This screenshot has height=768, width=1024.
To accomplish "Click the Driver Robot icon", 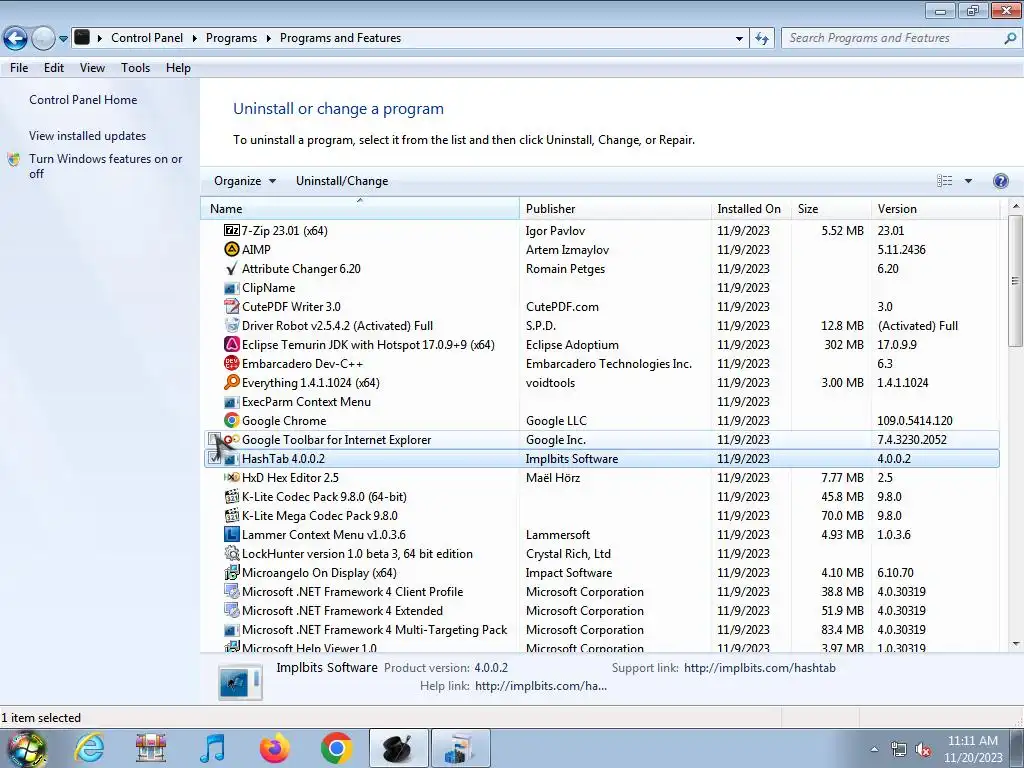I will tap(232, 325).
